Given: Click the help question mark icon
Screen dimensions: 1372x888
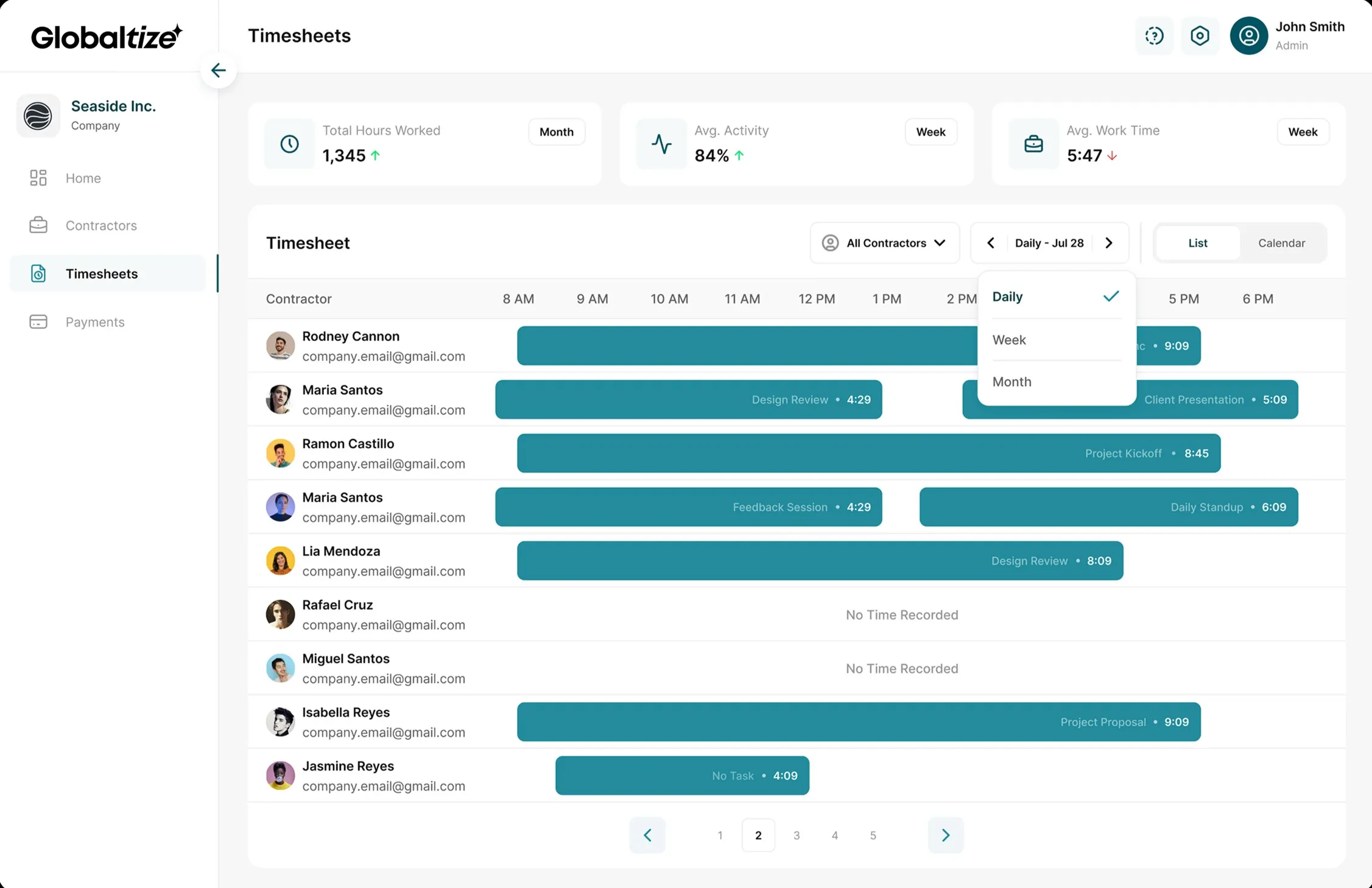Looking at the screenshot, I should (x=1154, y=36).
